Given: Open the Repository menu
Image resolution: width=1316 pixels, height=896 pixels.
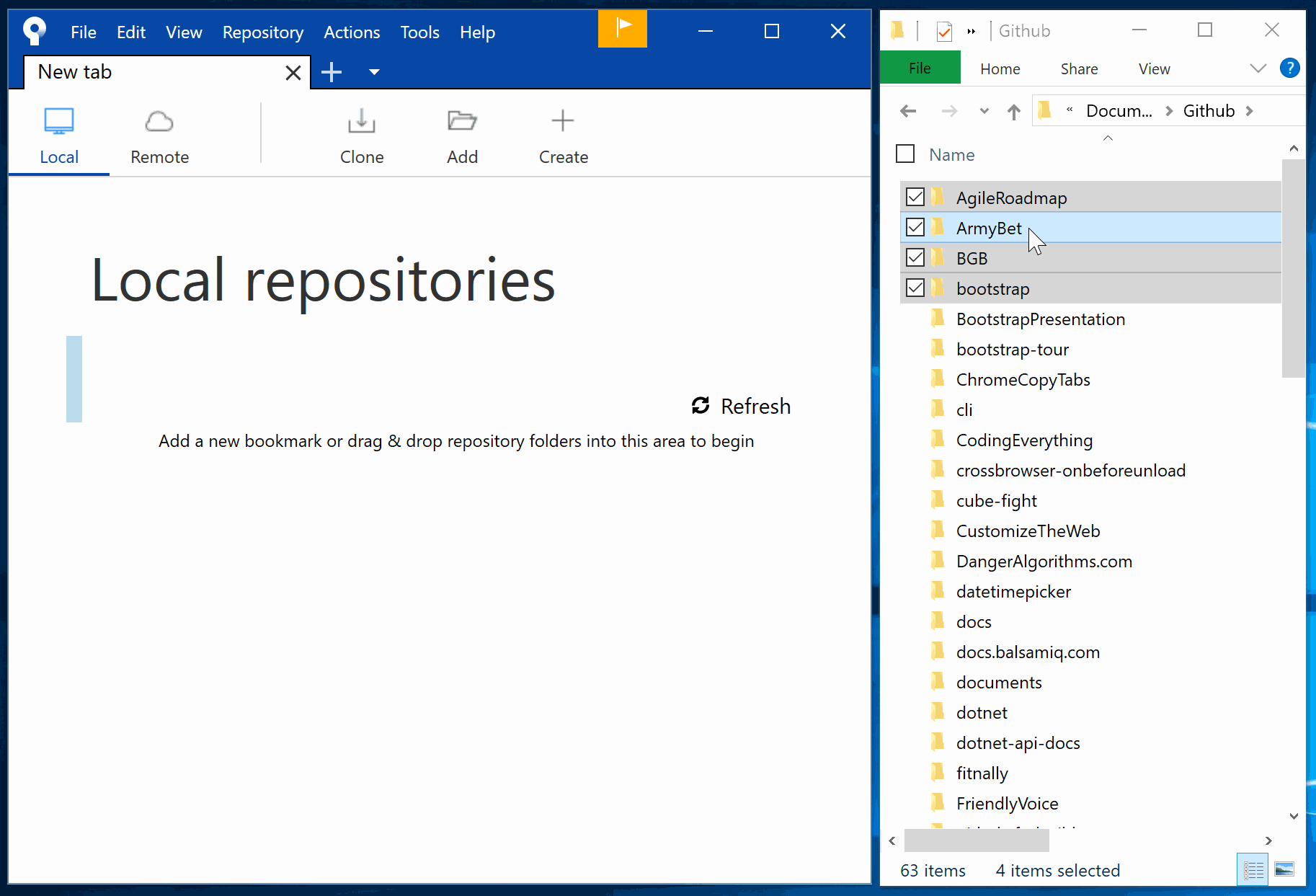Looking at the screenshot, I should [263, 32].
